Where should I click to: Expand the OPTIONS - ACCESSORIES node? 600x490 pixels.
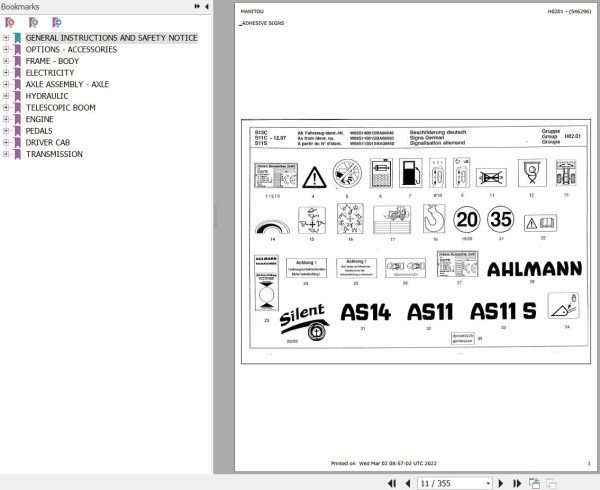6,49
